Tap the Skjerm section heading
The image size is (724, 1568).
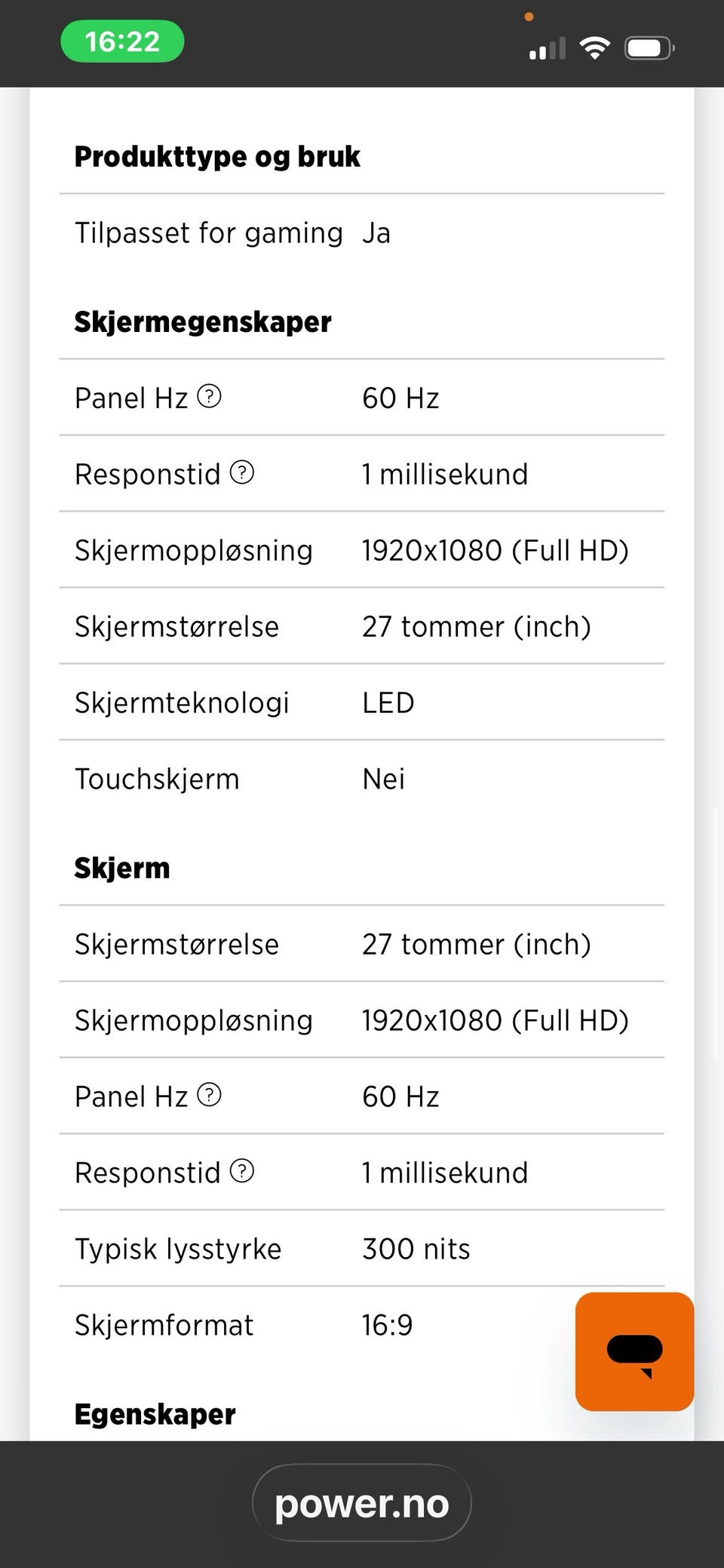tap(122, 868)
